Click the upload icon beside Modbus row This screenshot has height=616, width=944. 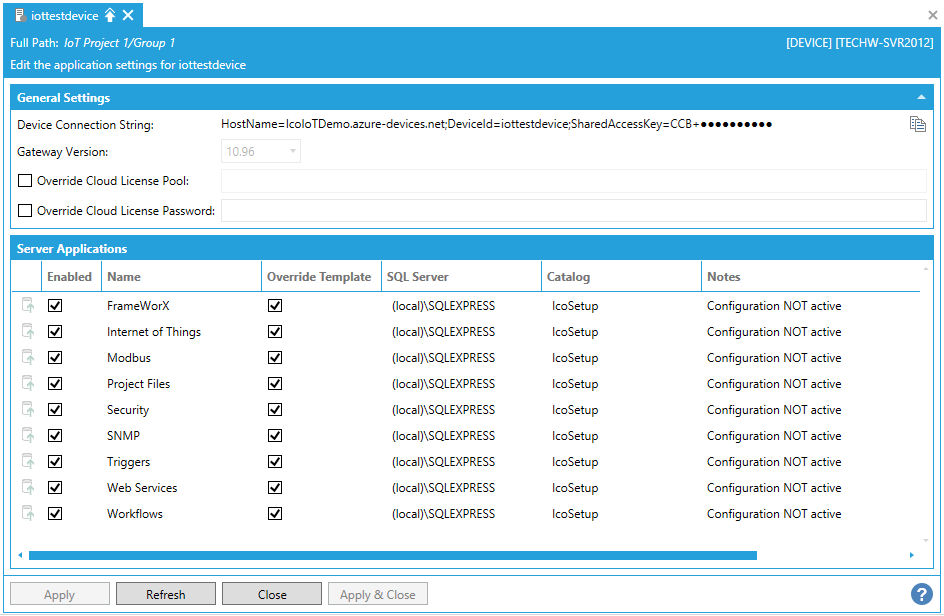click(x=28, y=358)
